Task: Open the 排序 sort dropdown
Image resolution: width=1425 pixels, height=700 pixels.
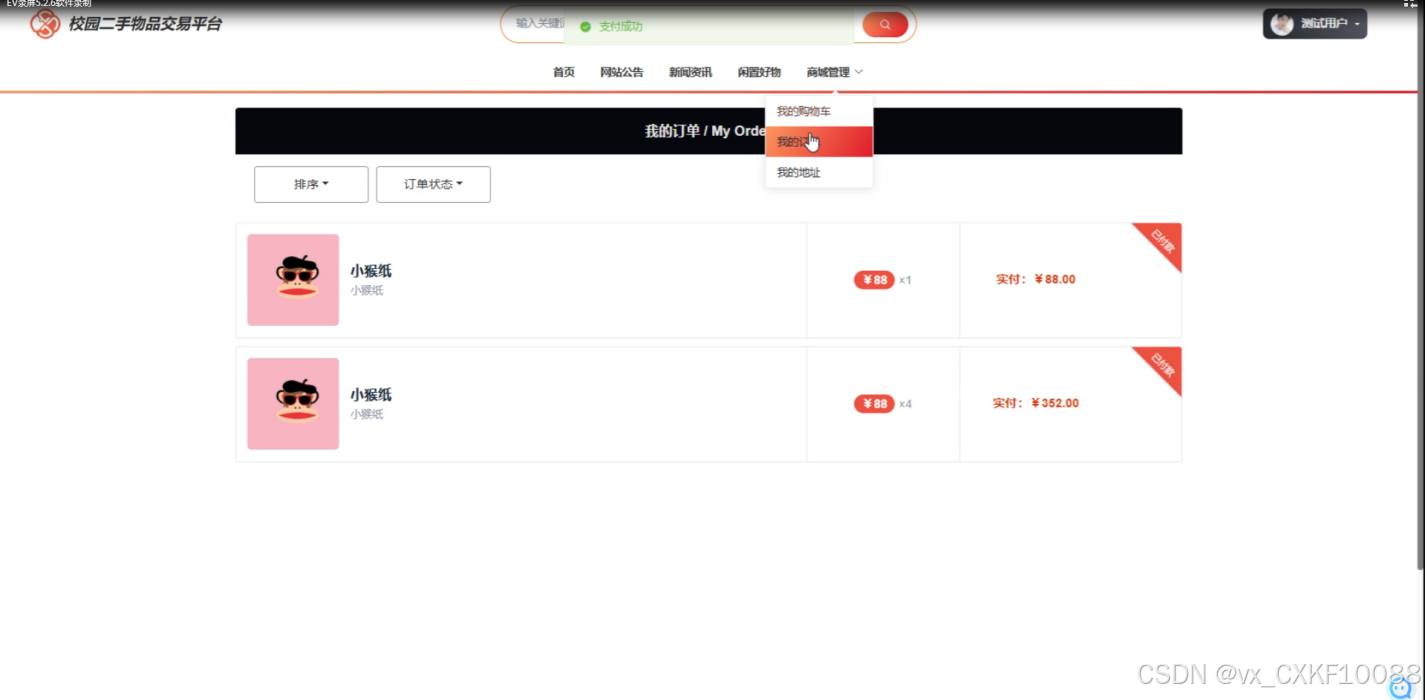Action: tap(311, 184)
